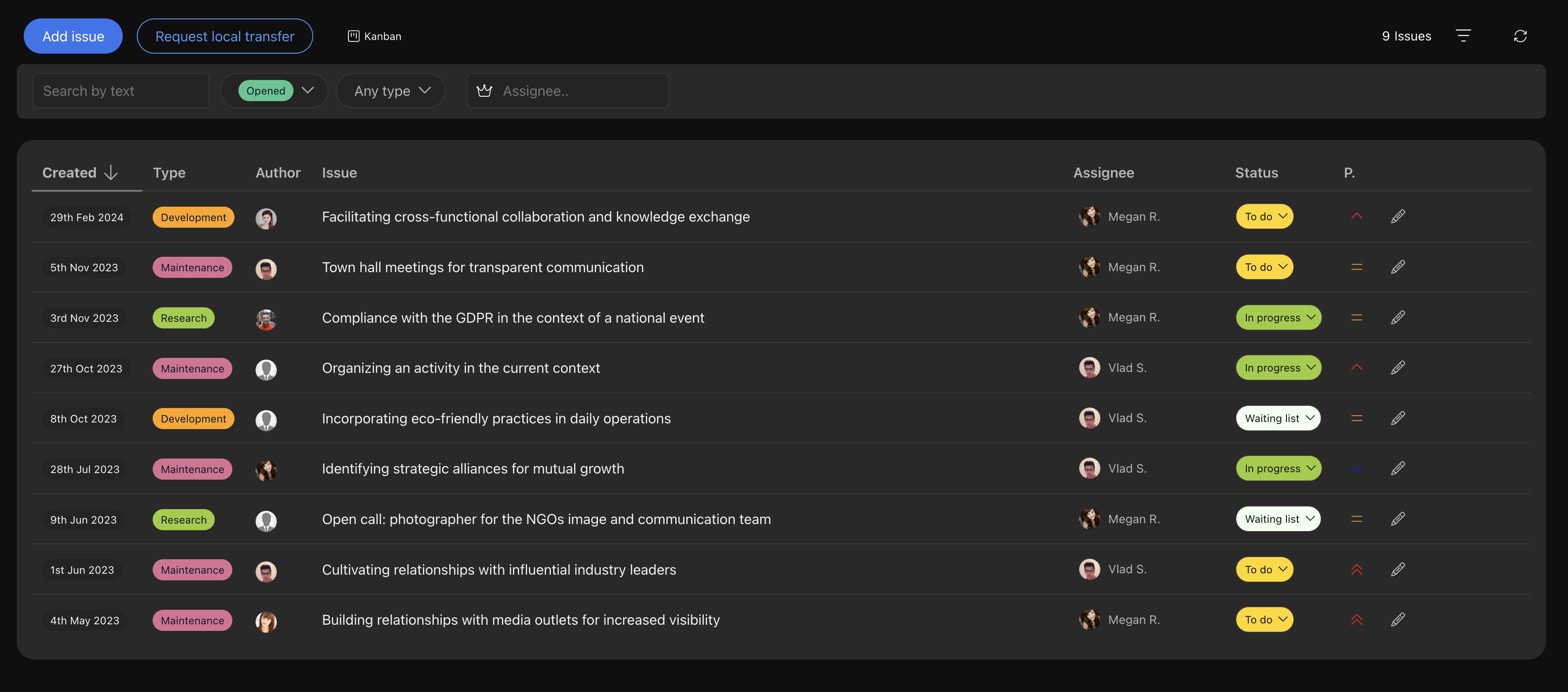The width and height of the screenshot is (1568, 692).
Task: Open the filter lines icon
Action: point(1463,36)
